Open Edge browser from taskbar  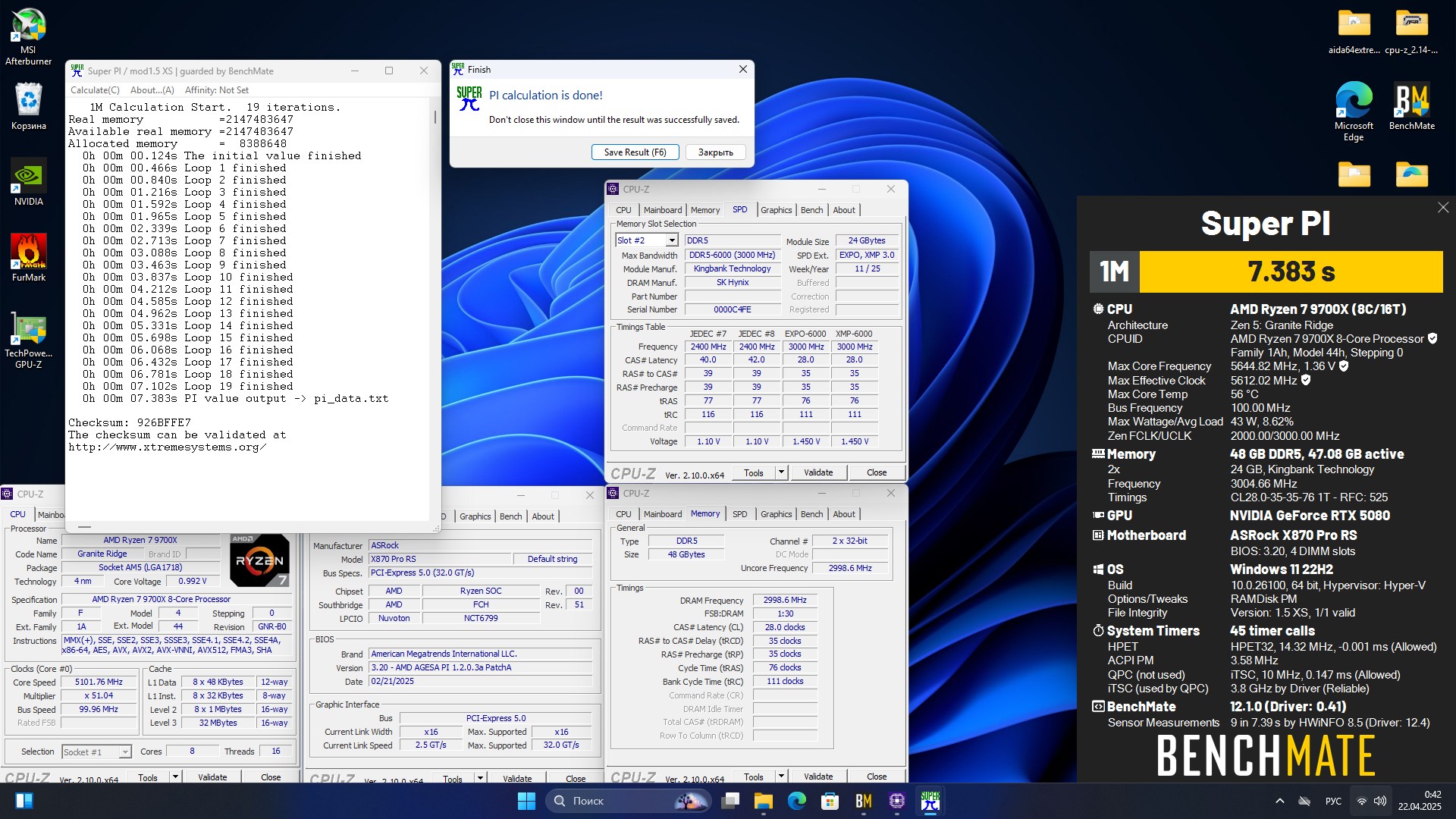(796, 801)
